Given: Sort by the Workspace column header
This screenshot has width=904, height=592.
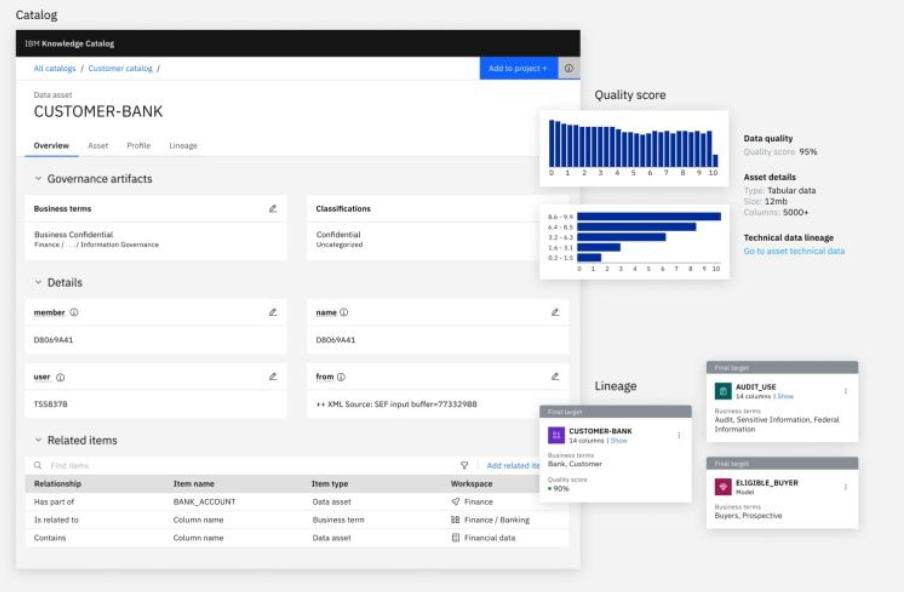Looking at the screenshot, I should click(x=472, y=484).
